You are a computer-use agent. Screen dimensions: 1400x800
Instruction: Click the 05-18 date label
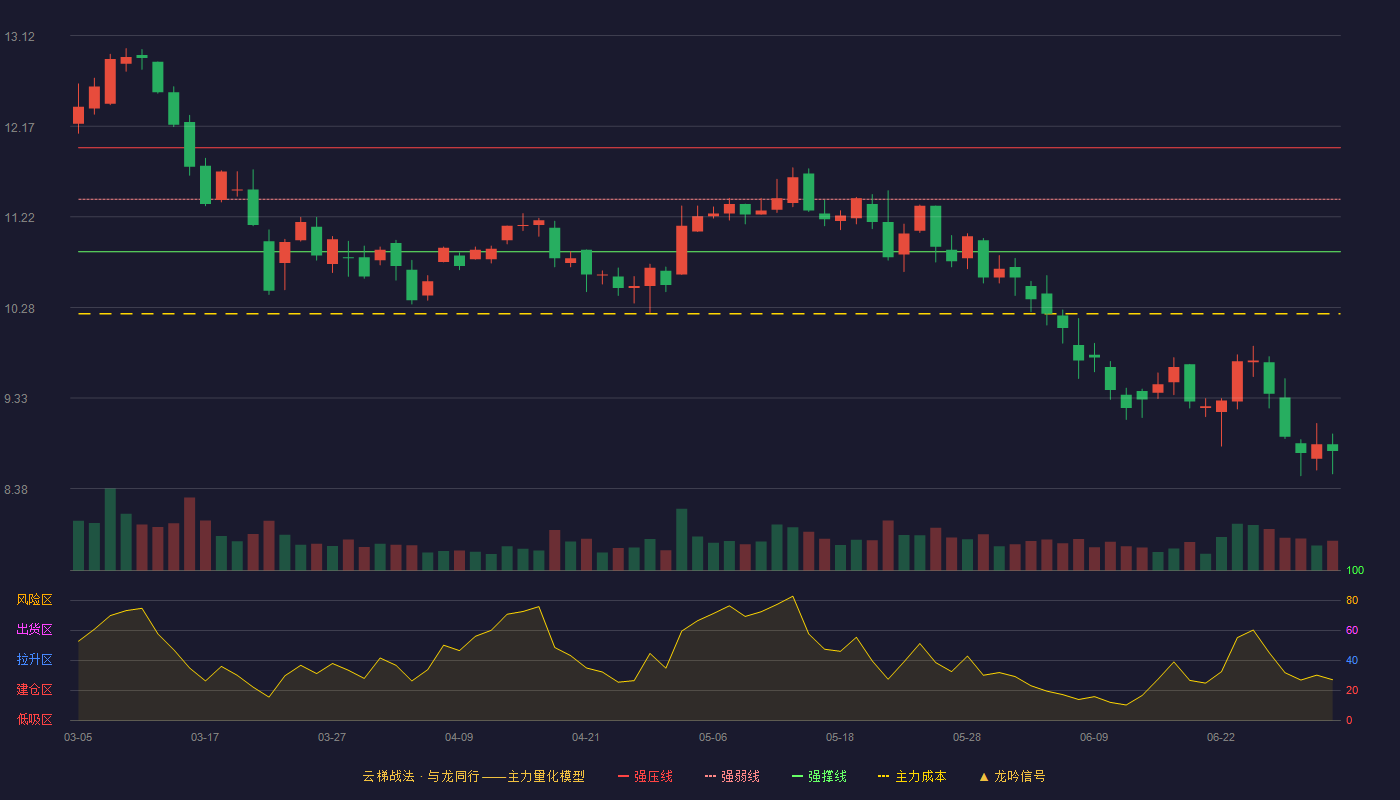point(840,737)
